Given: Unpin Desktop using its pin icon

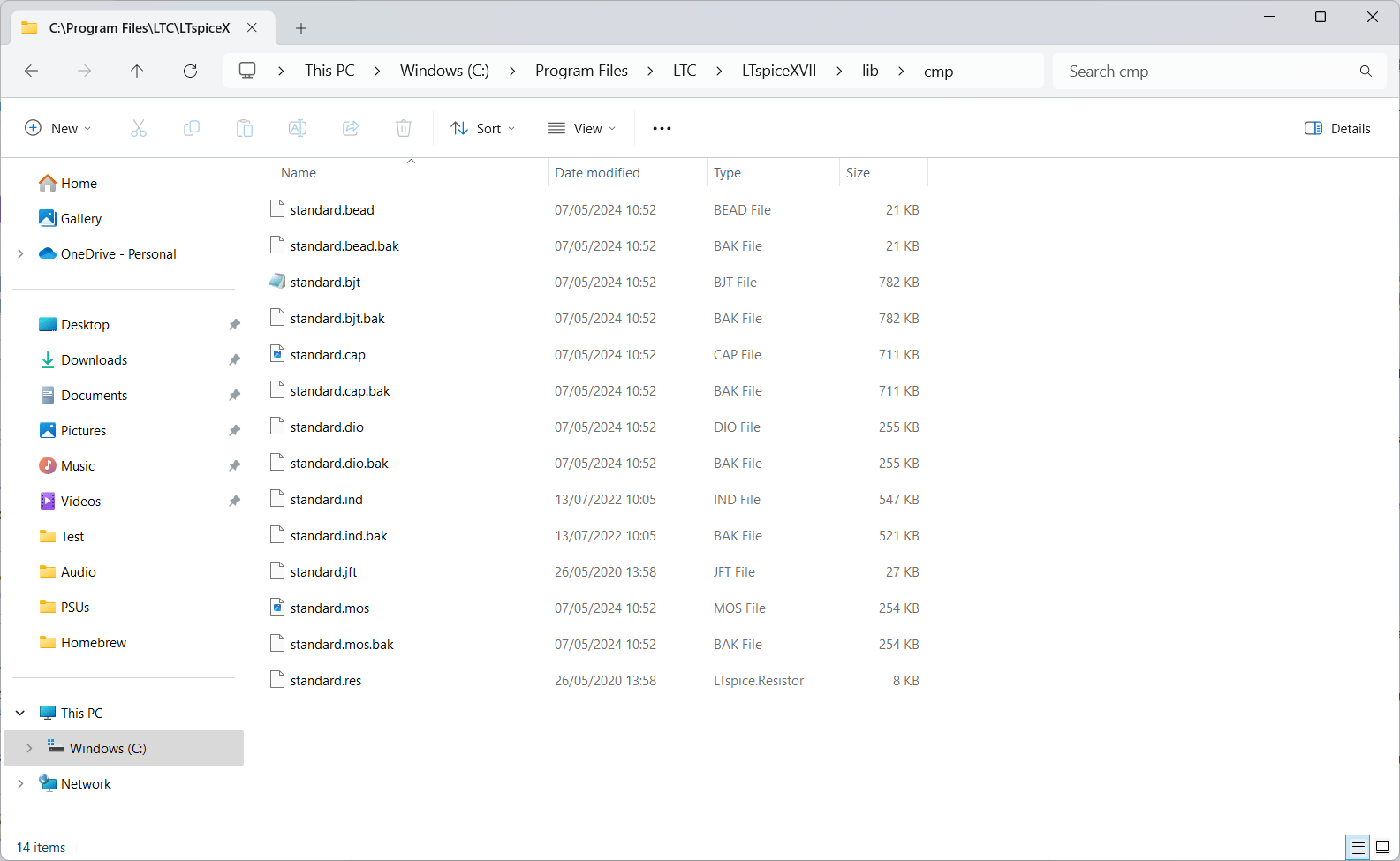Looking at the screenshot, I should pos(234,325).
